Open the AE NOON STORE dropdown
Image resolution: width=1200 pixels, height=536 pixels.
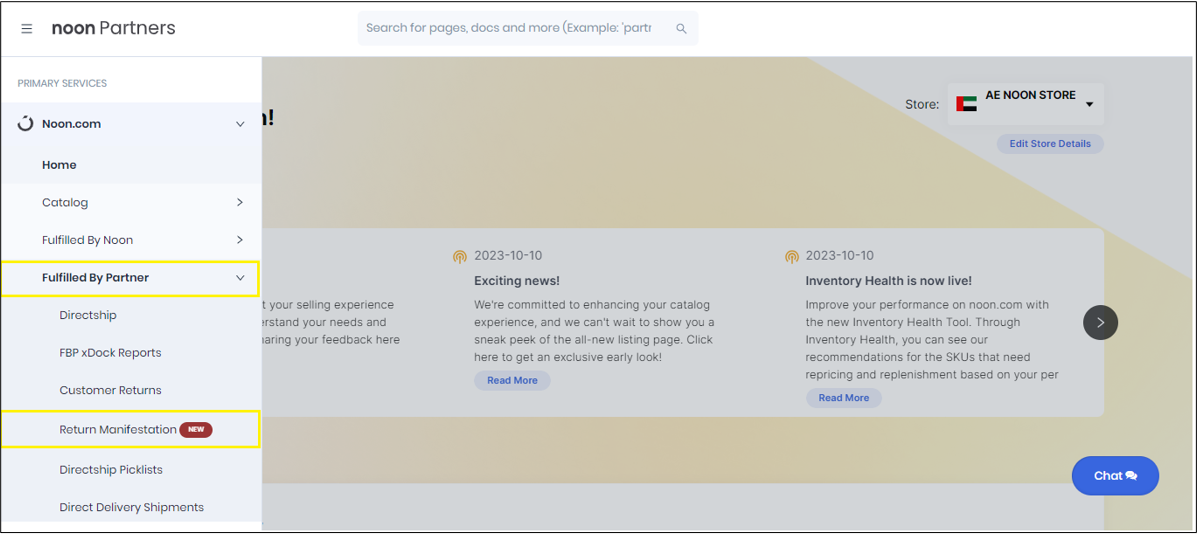point(1026,104)
